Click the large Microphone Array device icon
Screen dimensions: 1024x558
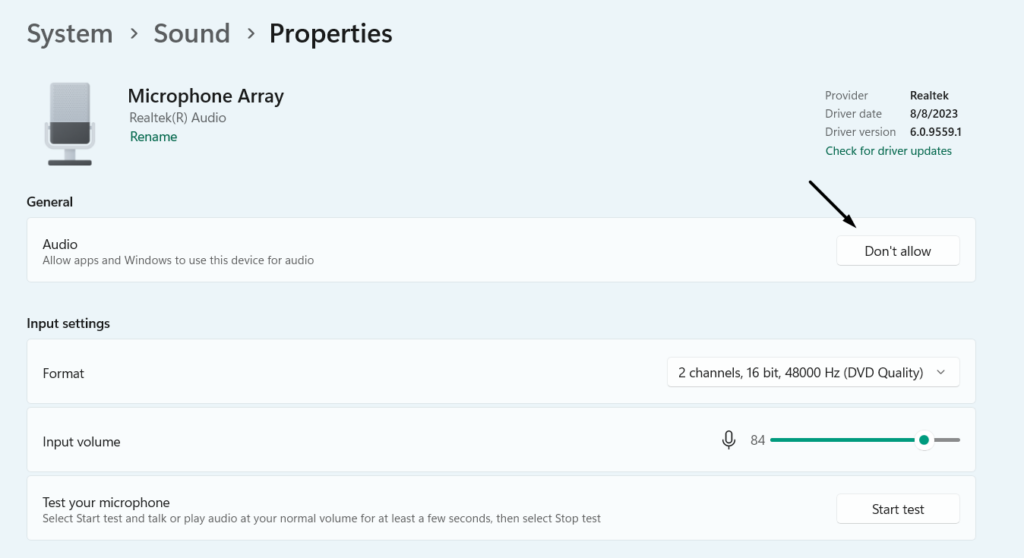click(69, 124)
